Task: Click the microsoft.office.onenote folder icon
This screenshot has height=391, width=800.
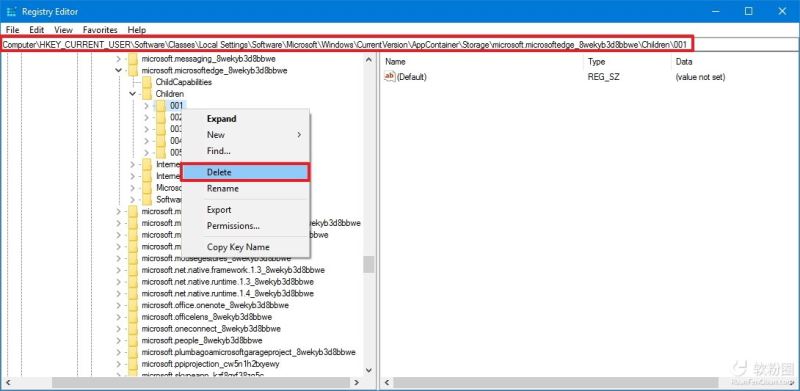Action: pyautogui.click(x=133, y=305)
